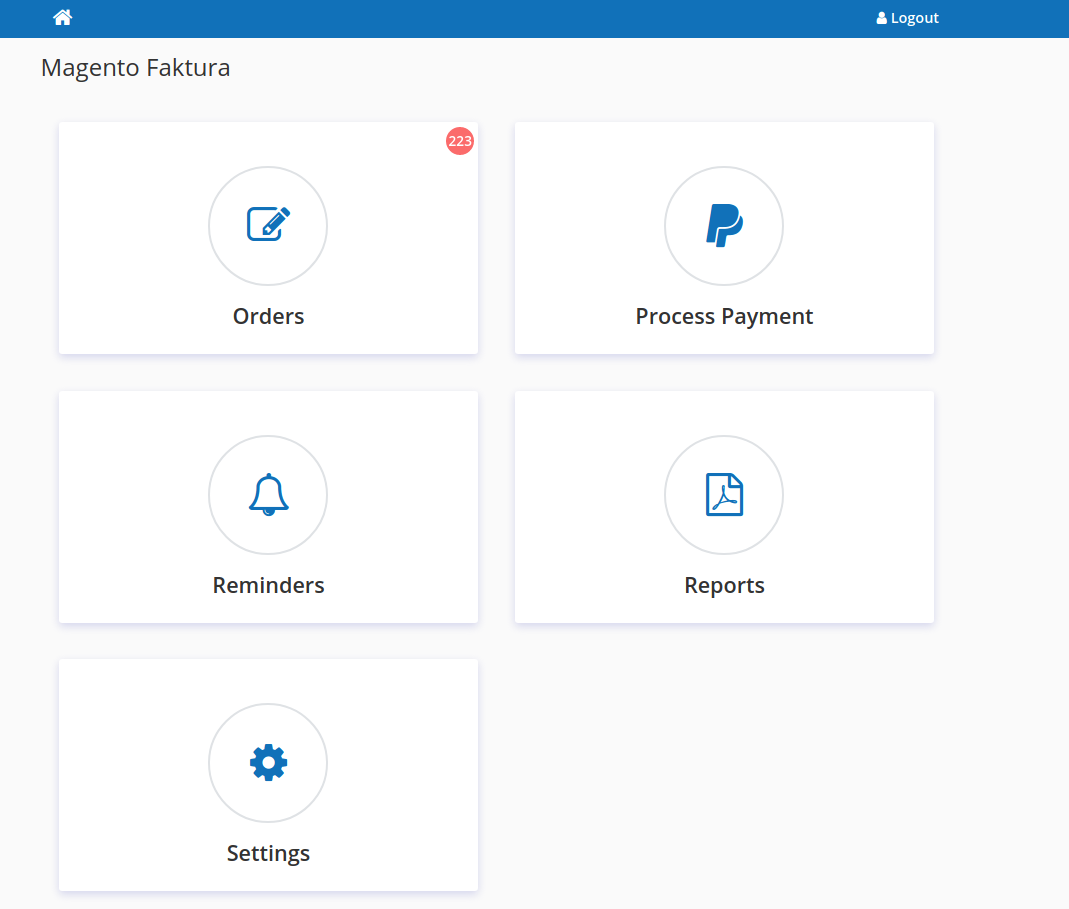
Task: Click the Magento Faktura page heading
Action: point(135,68)
